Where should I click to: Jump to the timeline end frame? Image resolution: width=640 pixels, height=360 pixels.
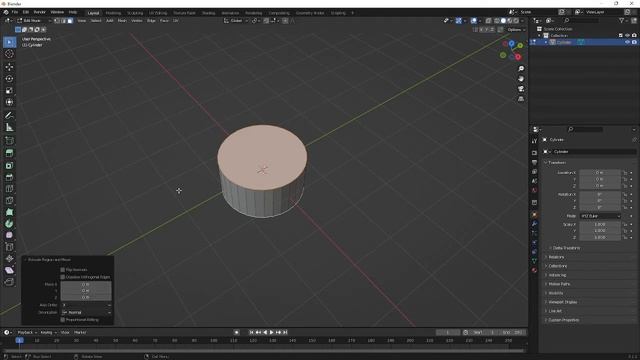285,332
